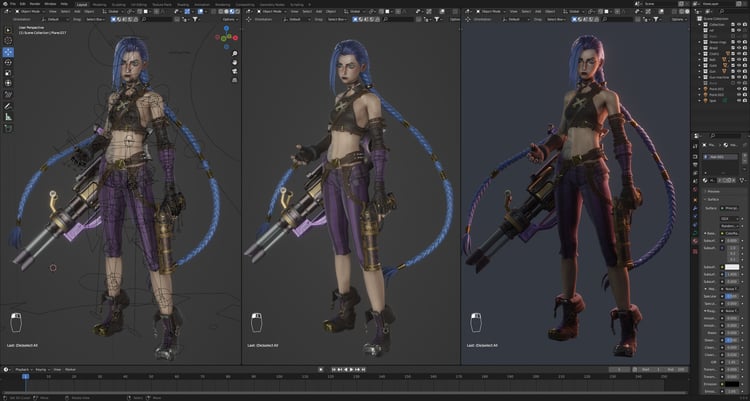The width and height of the screenshot is (750, 401).
Task: Expand the Spot light outliner row
Action: tap(699, 100)
